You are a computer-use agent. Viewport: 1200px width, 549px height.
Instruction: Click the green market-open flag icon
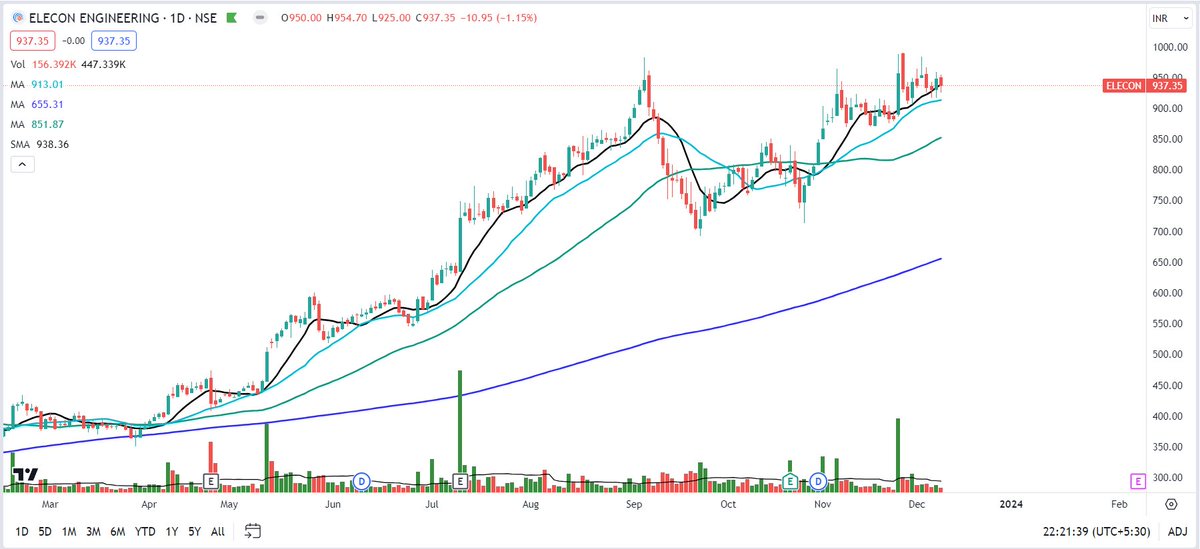[x=231, y=19]
